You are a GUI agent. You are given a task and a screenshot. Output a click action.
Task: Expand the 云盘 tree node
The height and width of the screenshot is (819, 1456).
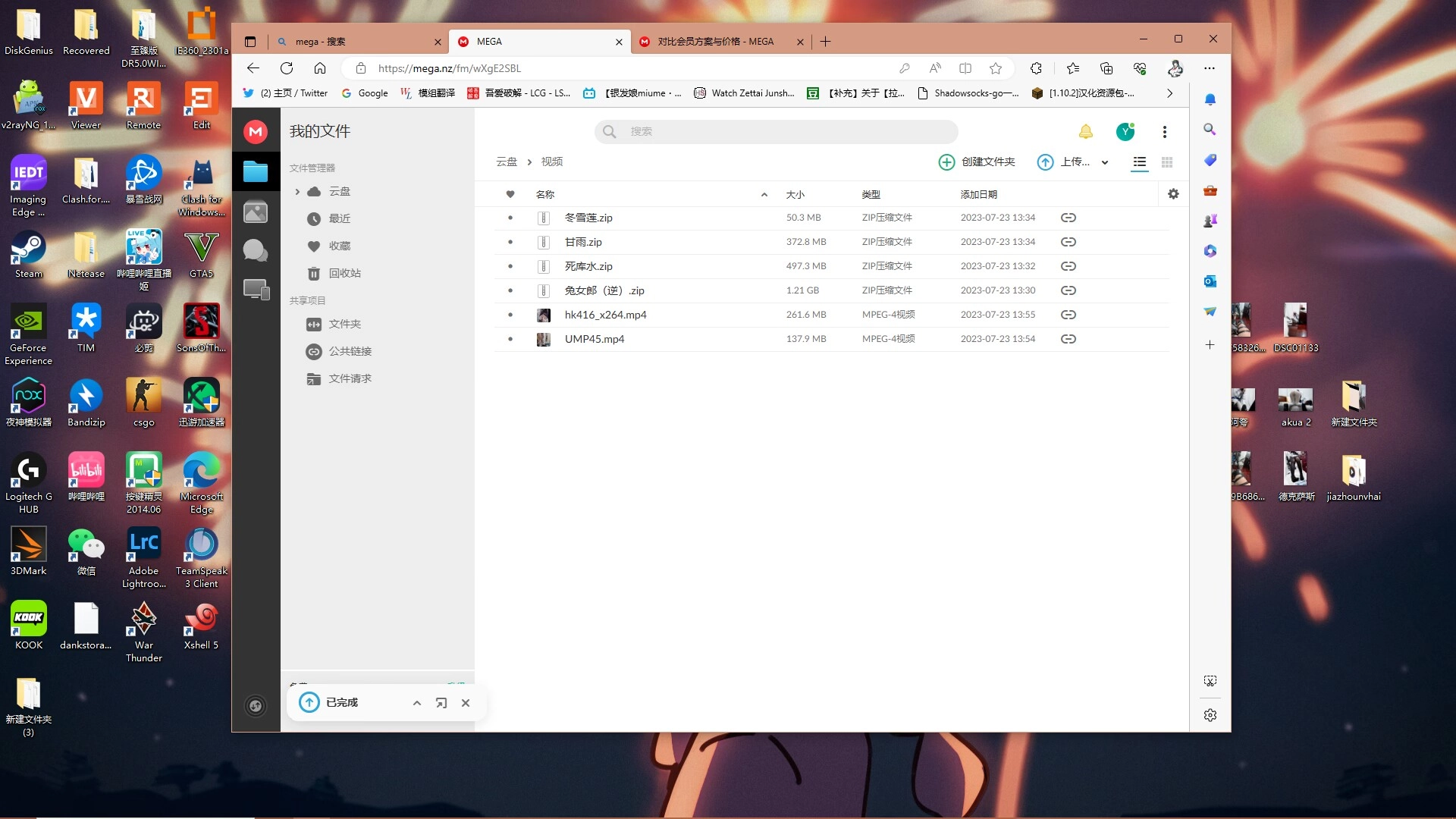297,192
